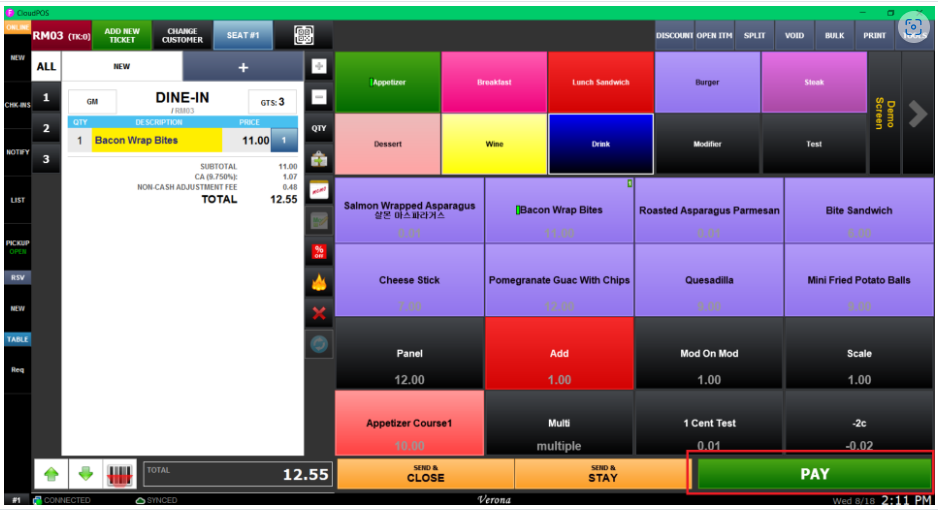Click the memo notepad icon
Image resolution: width=938 pixels, height=510 pixels.
pyautogui.click(x=319, y=189)
